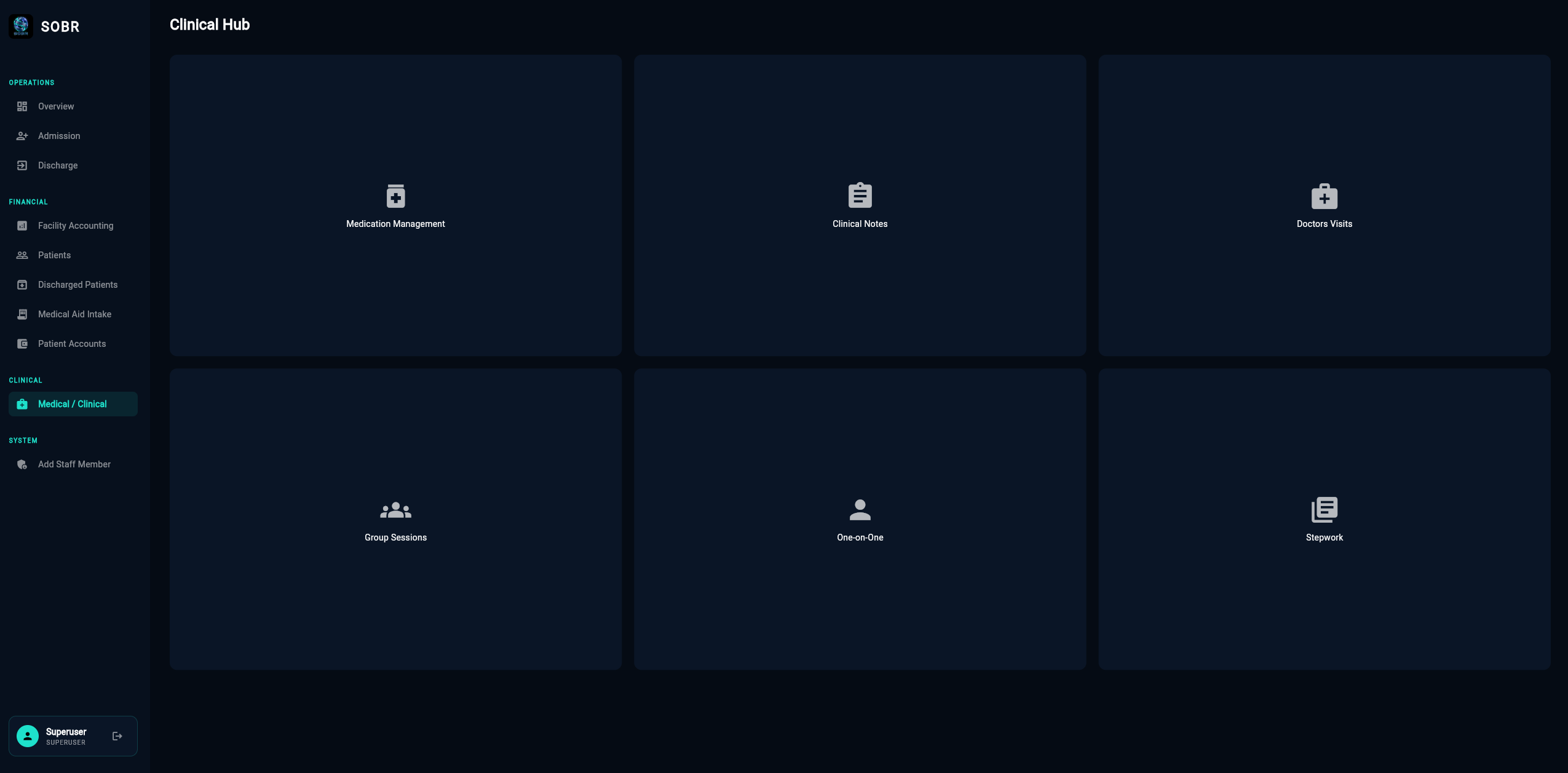Click the Discharged Patients archive icon
Image resolution: width=1568 pixels, height=773 pixels.
[x=22, y=285]
